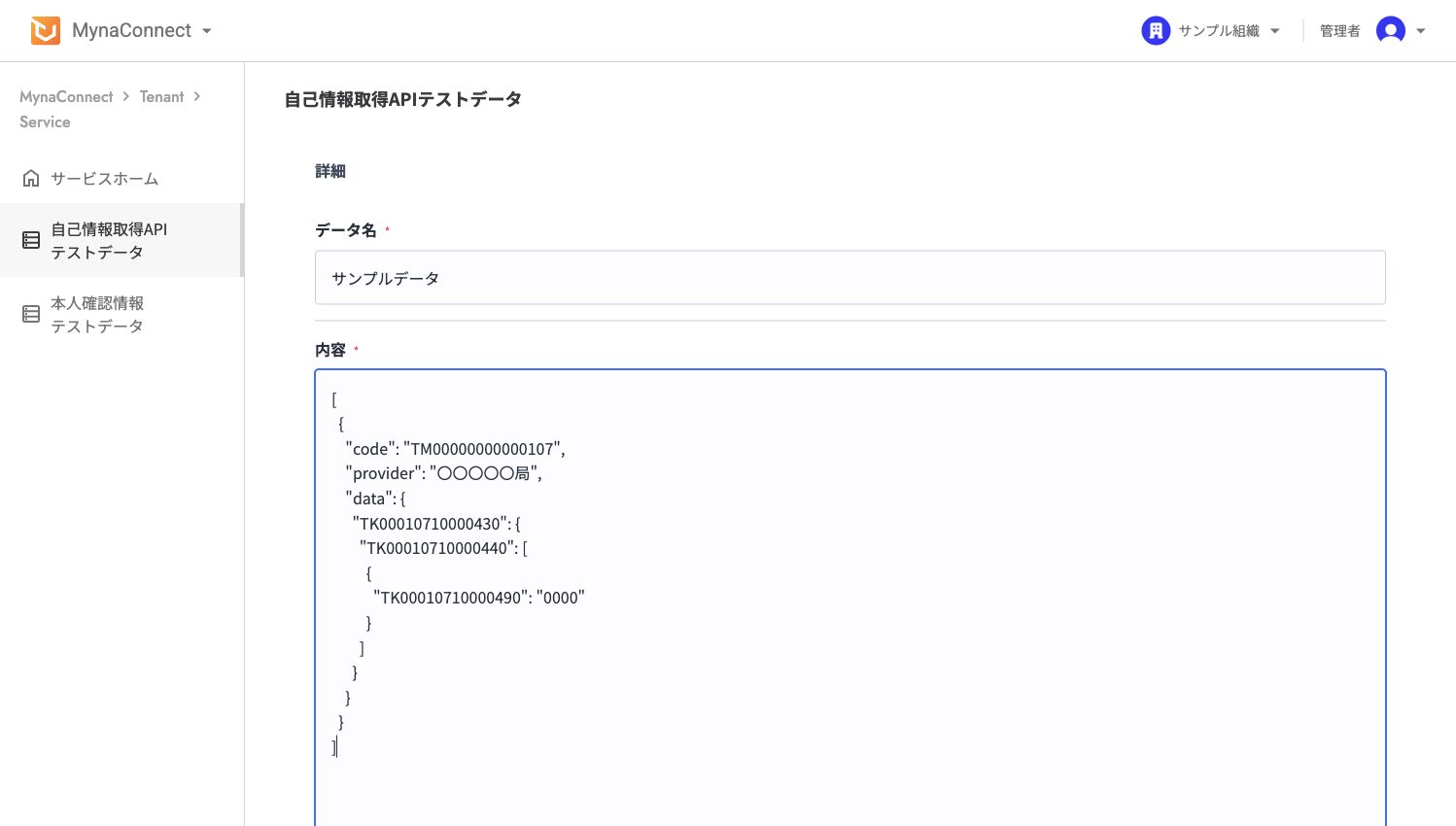Click the chevron after MynaConnect breadcrumb
Image resolution: width=1456 pixels, height=826 pixels.
click(126, 96)
